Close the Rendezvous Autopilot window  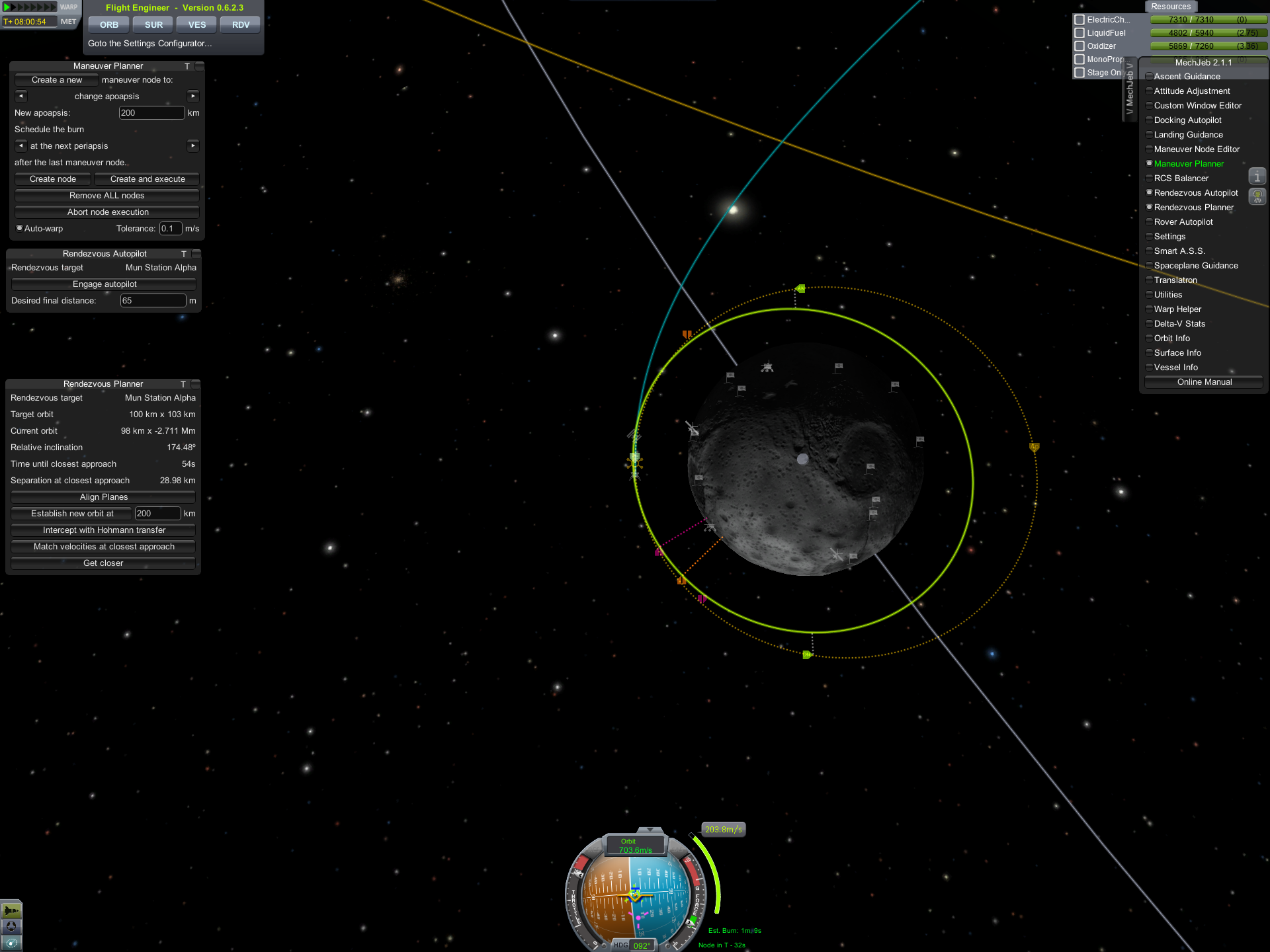(x=196, y=254)
